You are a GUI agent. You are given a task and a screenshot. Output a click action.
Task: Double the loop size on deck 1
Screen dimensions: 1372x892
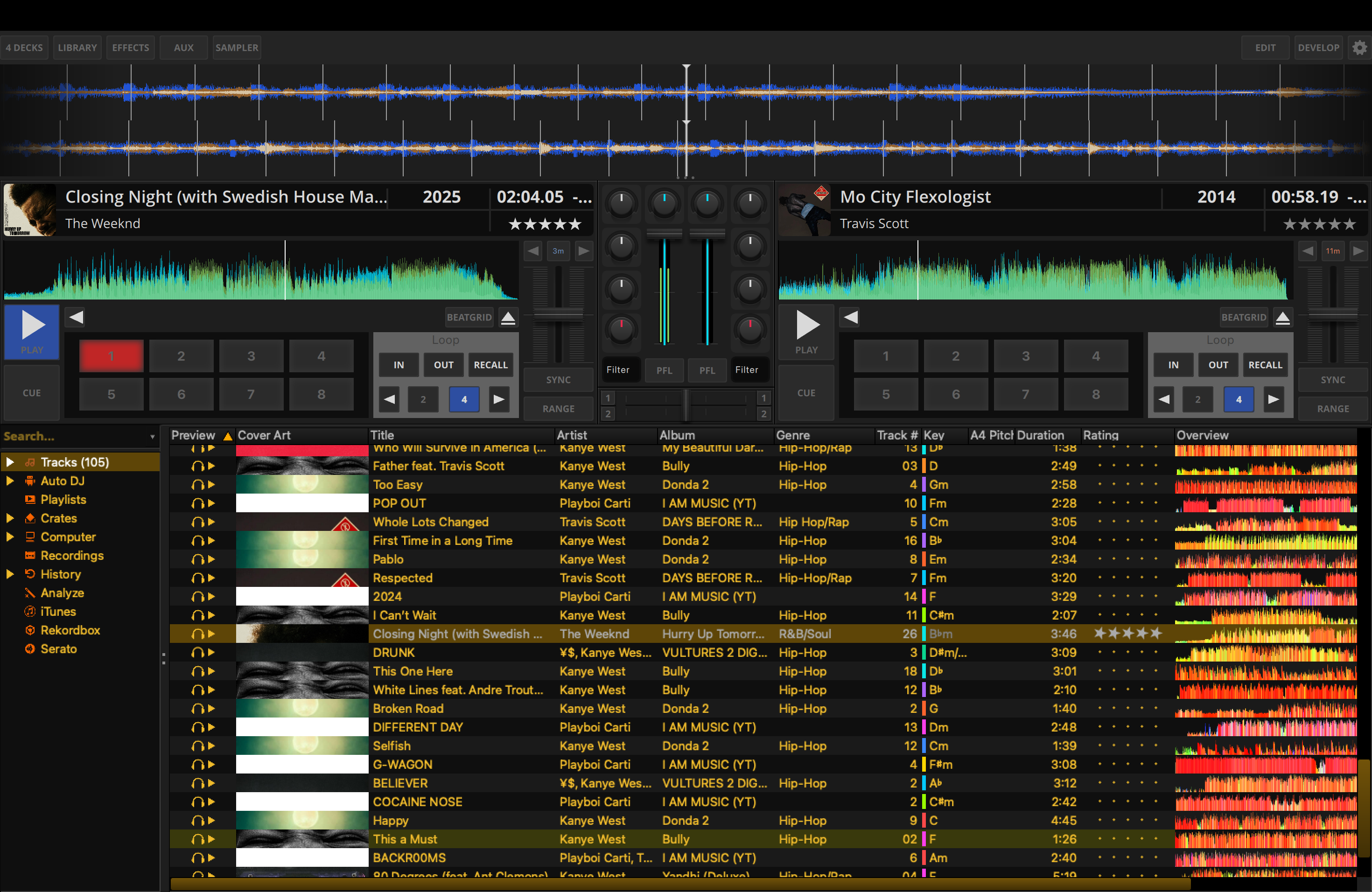click(499, 399)
